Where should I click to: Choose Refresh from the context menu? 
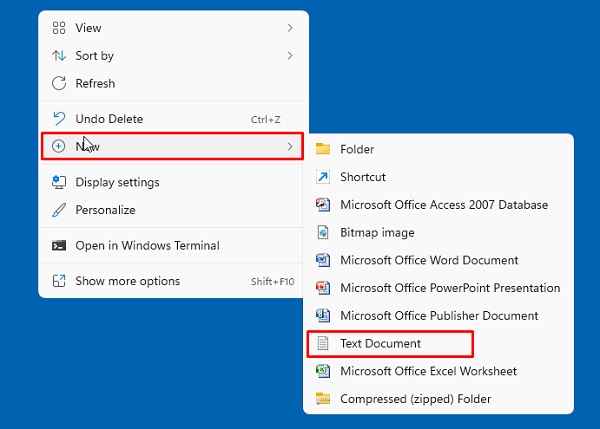pos(173,83)
